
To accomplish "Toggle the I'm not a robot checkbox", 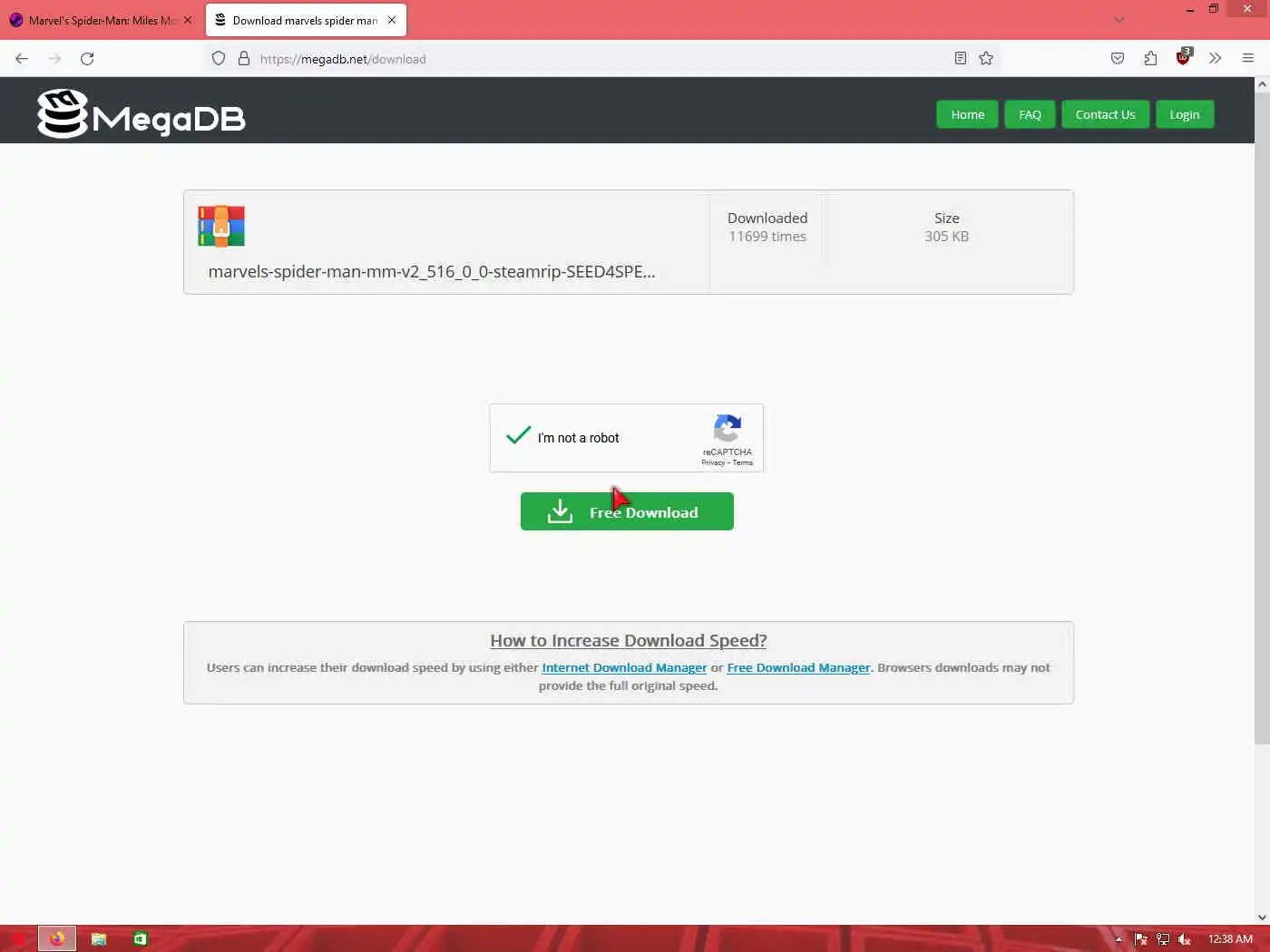I will 518,436.
